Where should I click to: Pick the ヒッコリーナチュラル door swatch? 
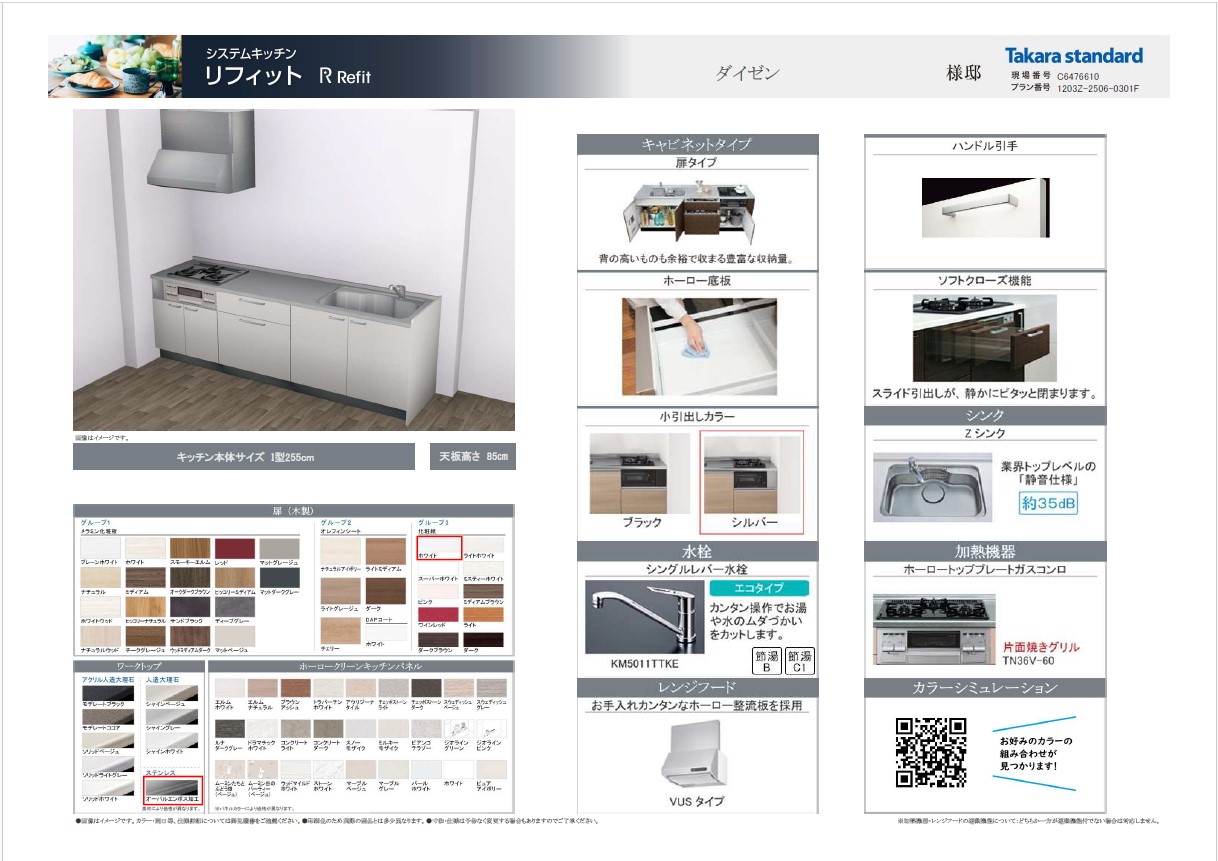pyautogui.click(x=144, y=606)
